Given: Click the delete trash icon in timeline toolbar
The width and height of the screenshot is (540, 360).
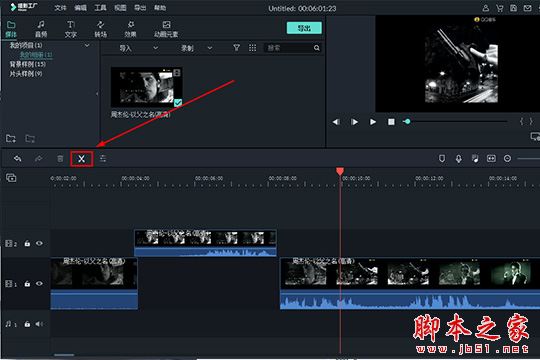Looking at the screenshot, I should [x=60, y=159].
